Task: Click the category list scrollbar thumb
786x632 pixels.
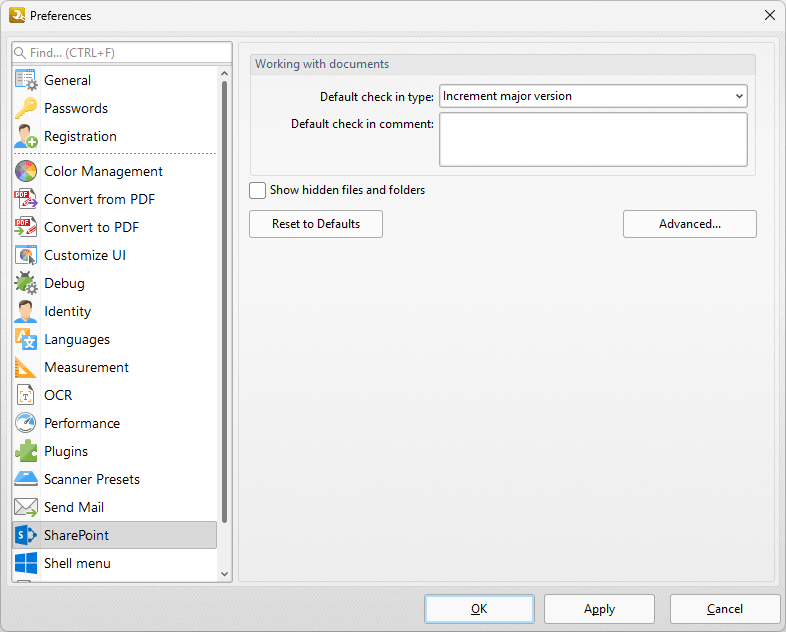Action: click(225, 302)
